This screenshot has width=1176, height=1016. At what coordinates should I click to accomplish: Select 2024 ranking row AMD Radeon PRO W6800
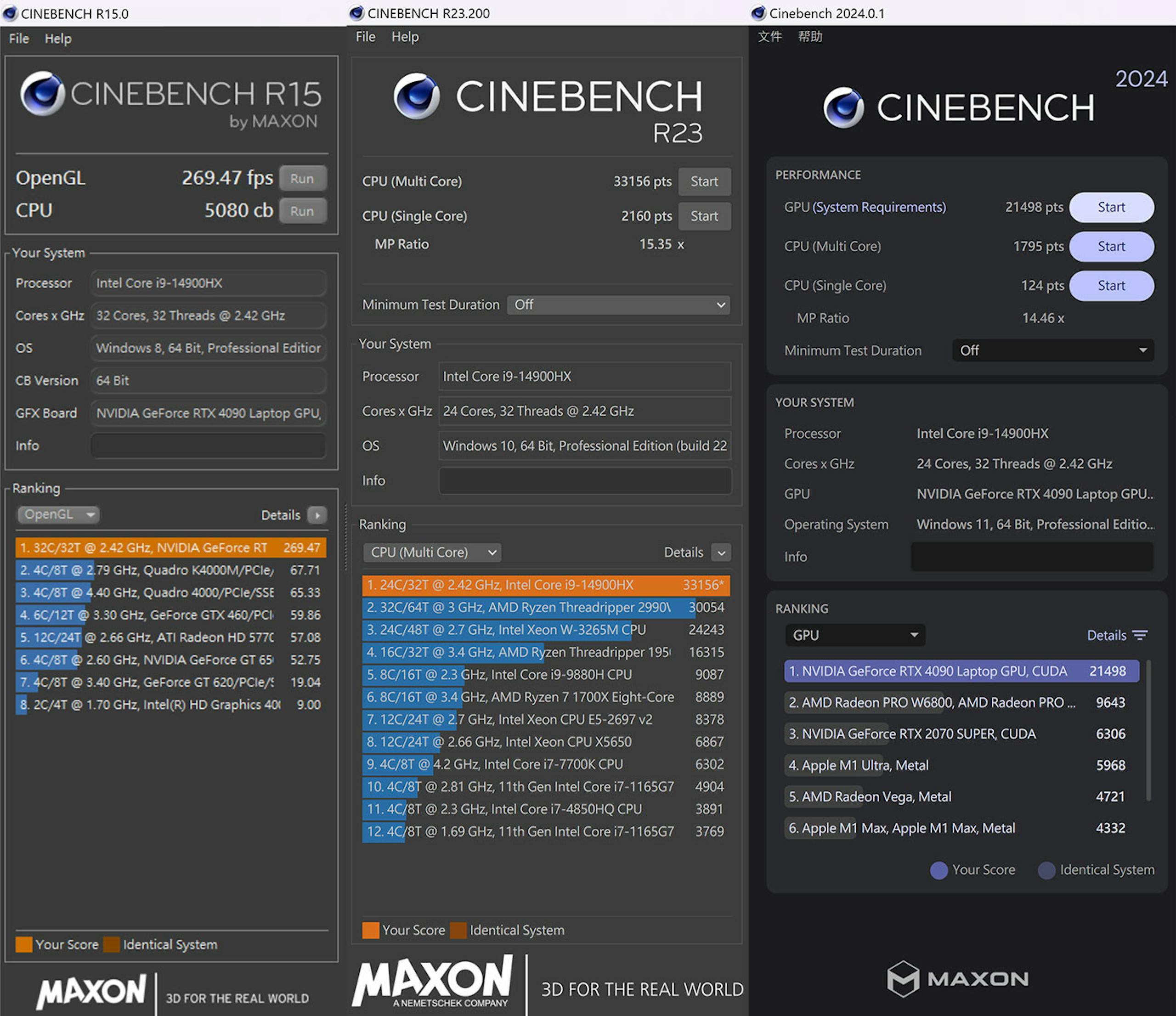coord(962,703)
